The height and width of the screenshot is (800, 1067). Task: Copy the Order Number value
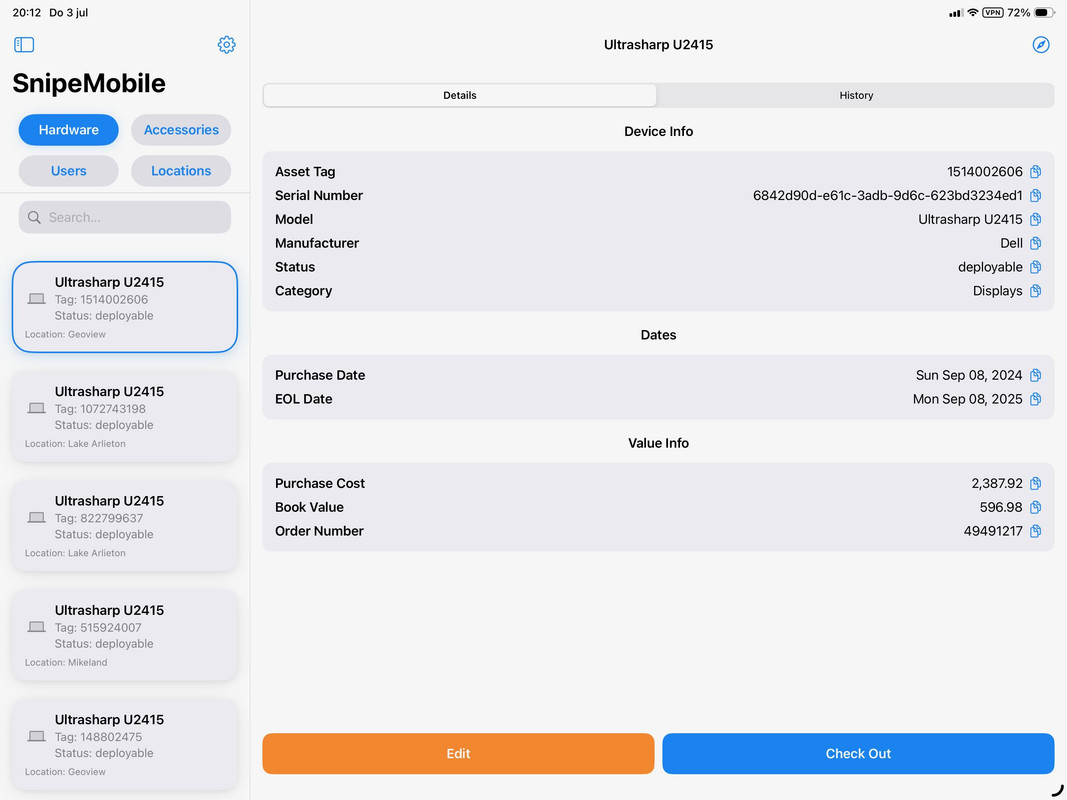(x=1036, y=531)
